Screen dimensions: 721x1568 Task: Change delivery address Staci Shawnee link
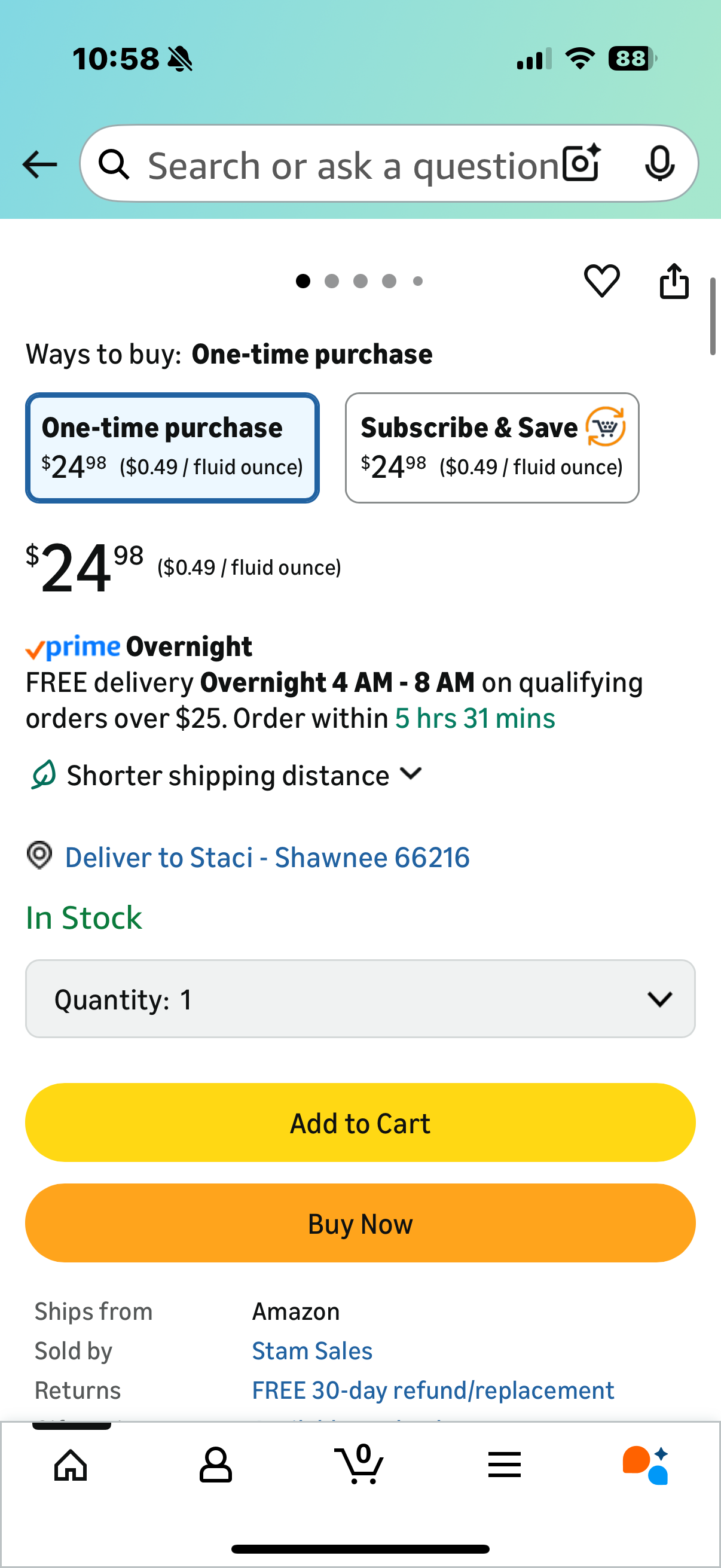[267, 857]
